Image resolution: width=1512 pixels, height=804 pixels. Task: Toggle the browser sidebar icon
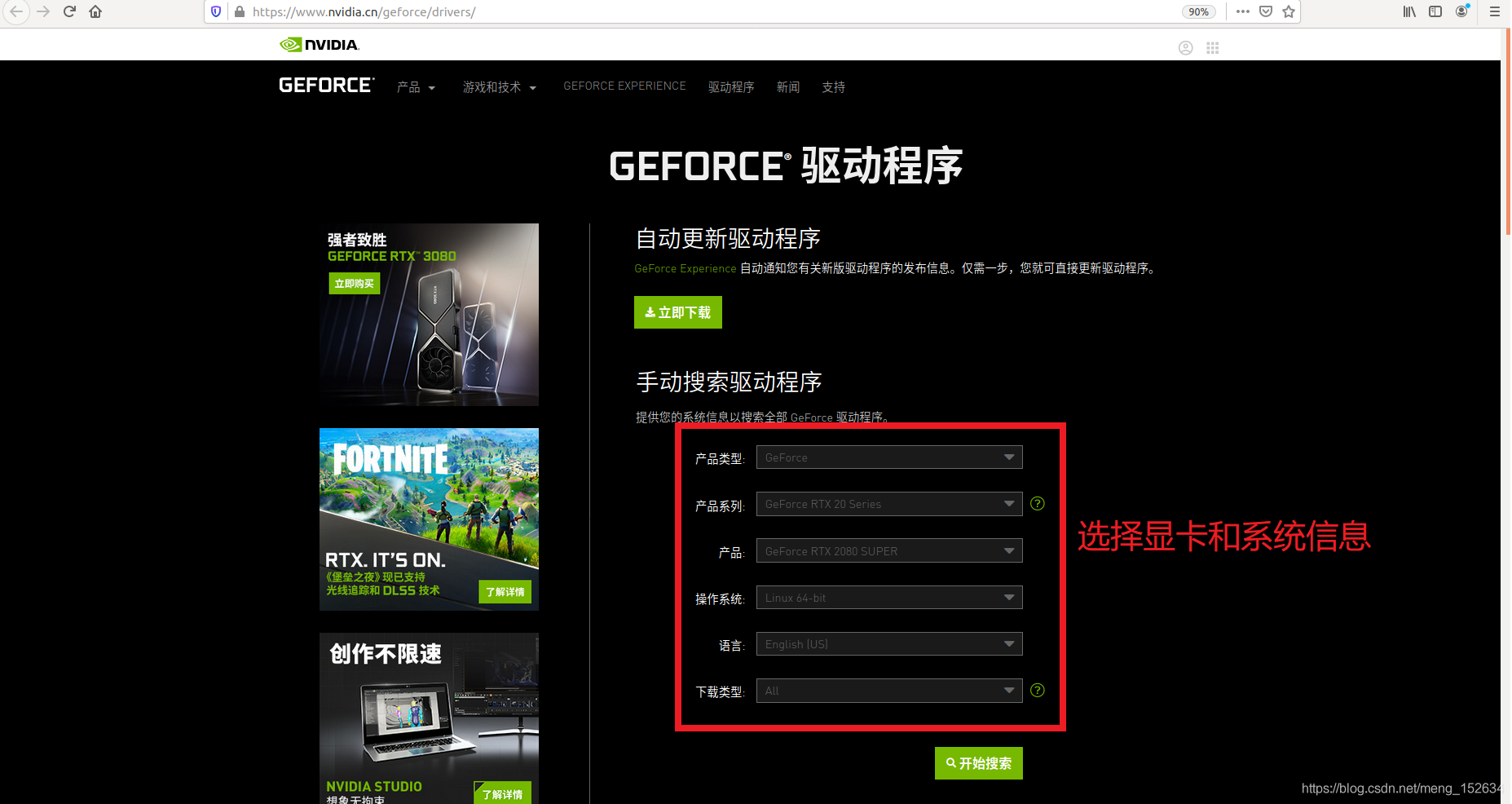1435,11
